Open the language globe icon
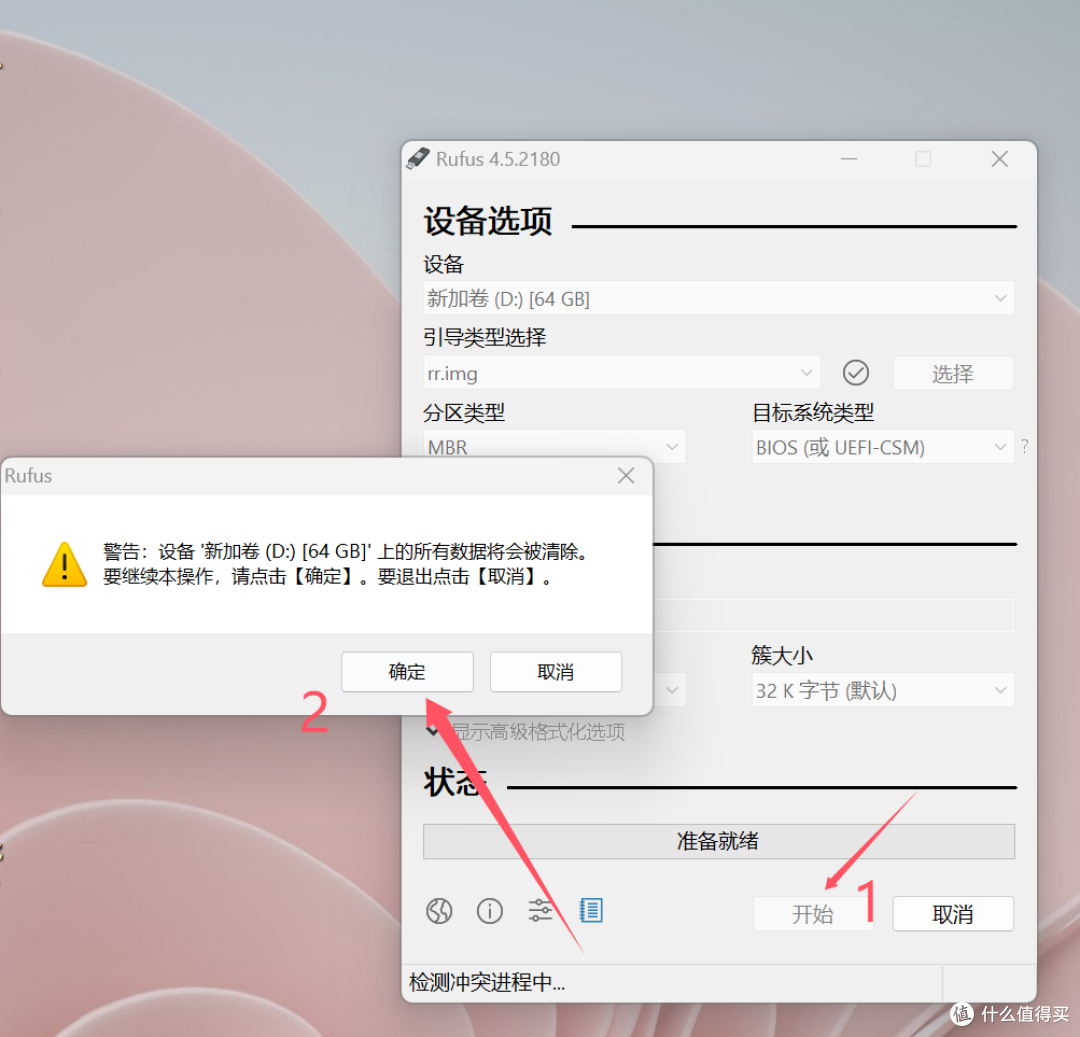 [439, 911]
